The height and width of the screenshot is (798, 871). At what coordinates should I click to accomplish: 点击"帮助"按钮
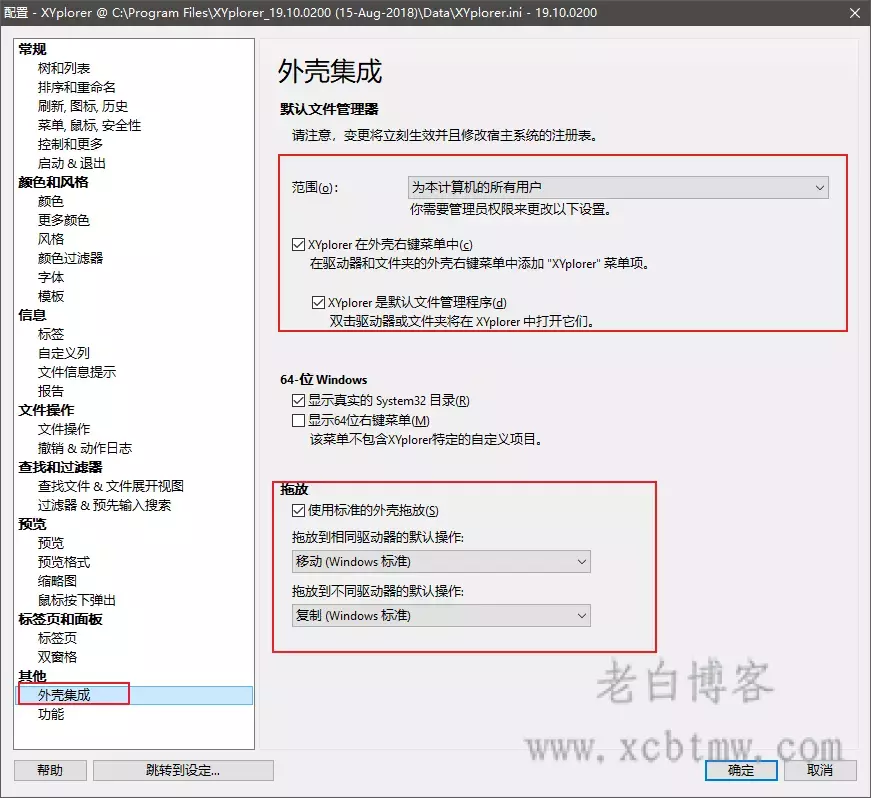click(49, 770)
